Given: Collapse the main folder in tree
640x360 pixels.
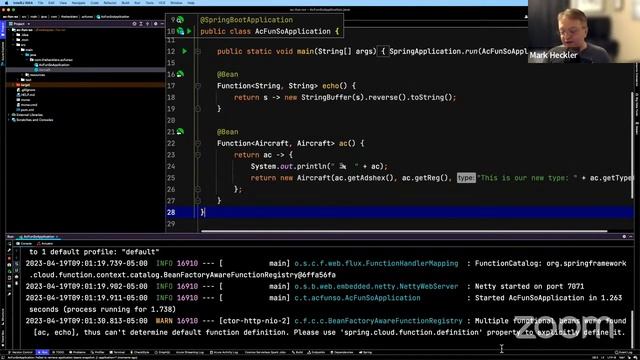Looking at the screenshot, I should 18,49.
